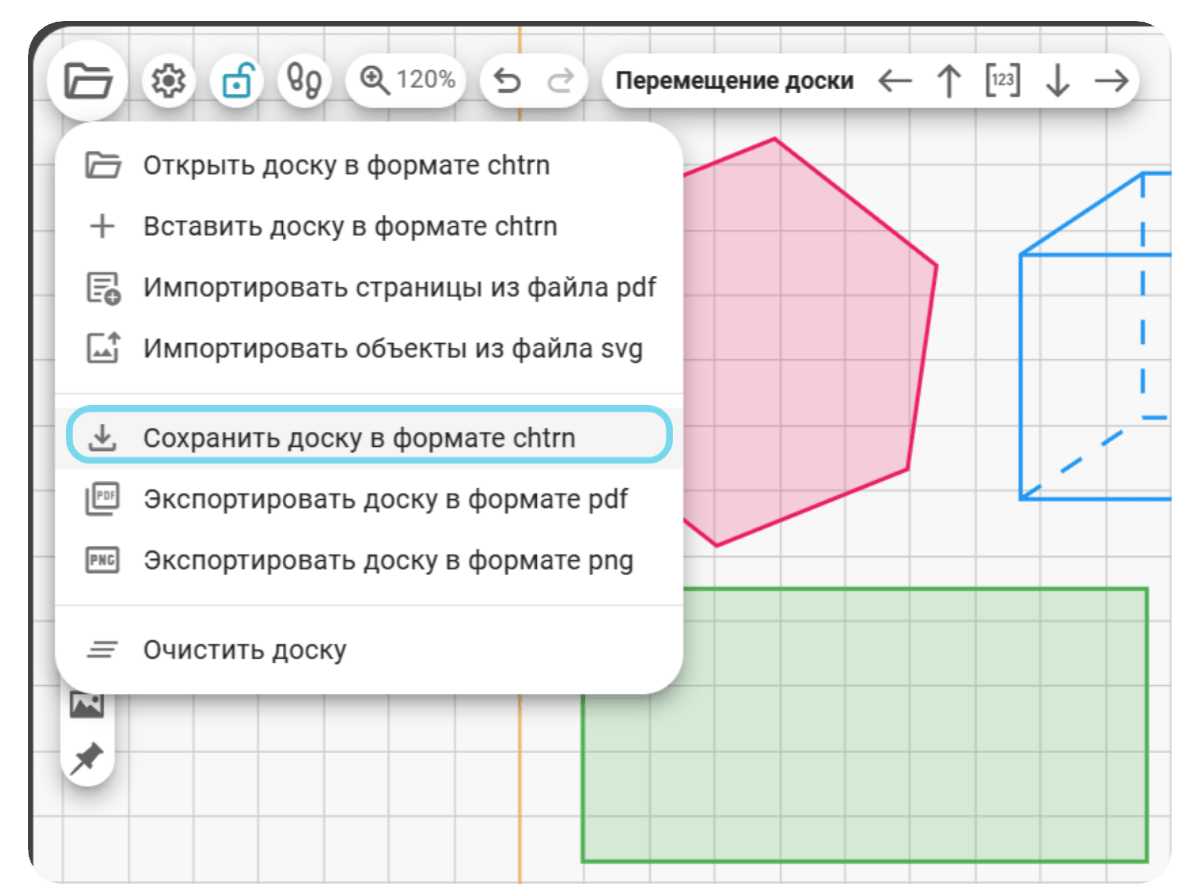
Task: Select 'Импортировать страницы из файла pdf'
Action: tap(369, 288)
